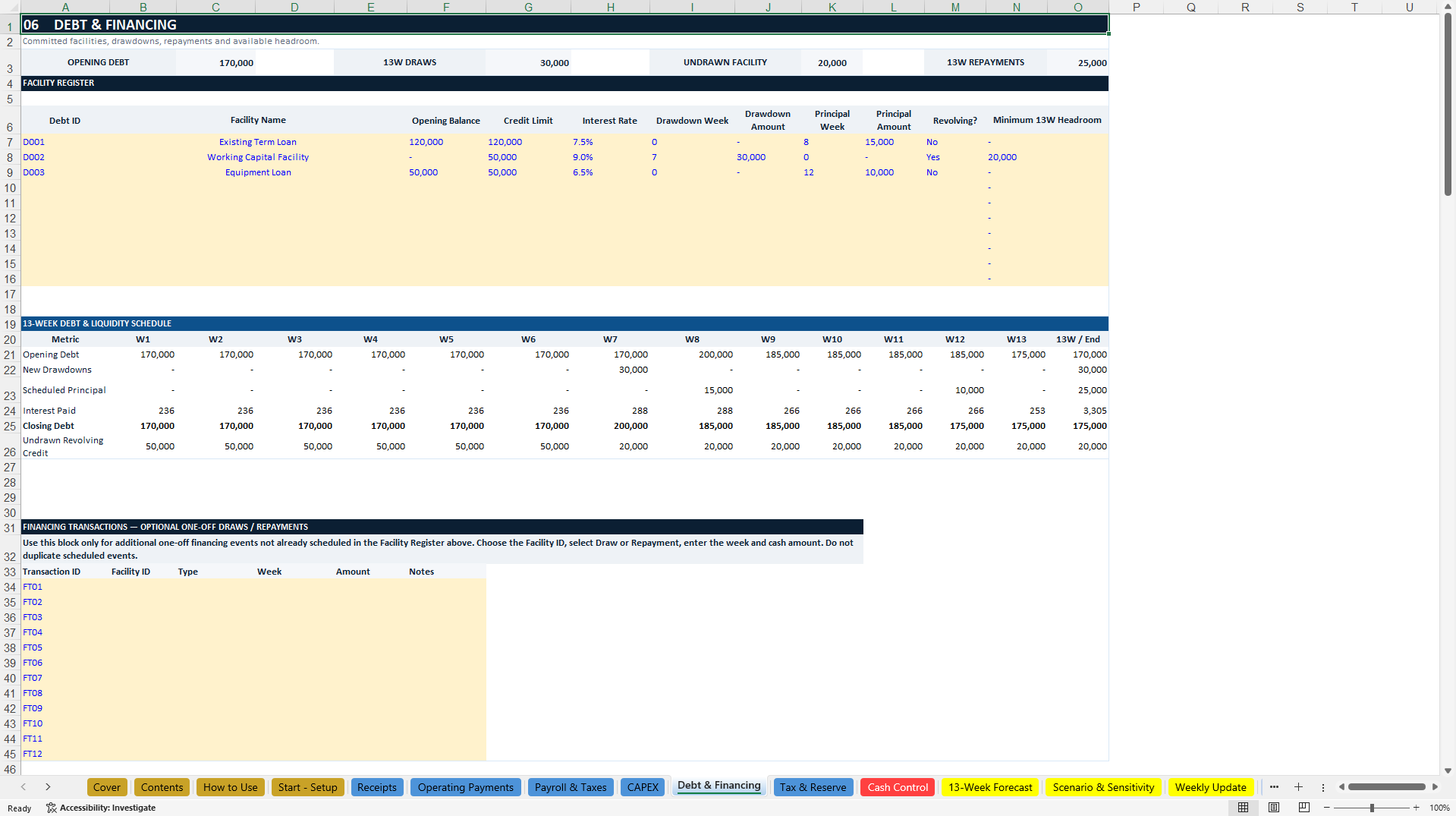Select the FT12 transaction ID cell

pos(64,754)
